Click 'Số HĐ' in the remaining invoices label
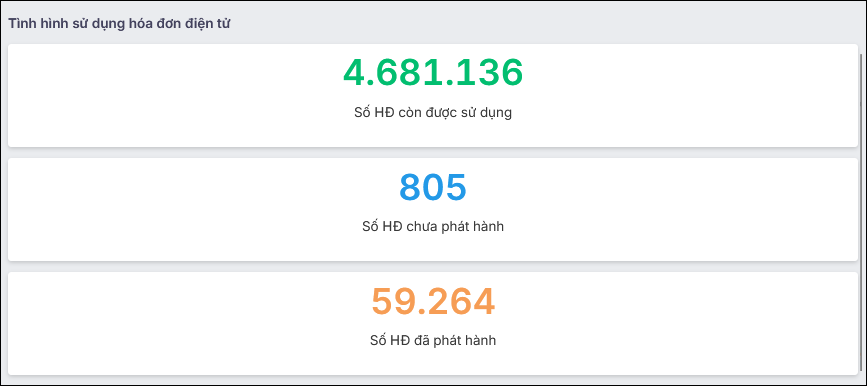The image size is (867, 386). [373, 113]
